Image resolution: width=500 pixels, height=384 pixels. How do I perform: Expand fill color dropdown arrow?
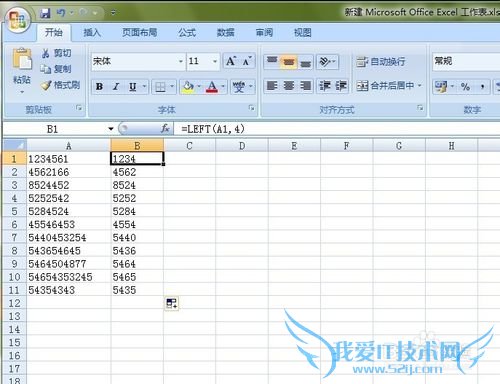199,87
